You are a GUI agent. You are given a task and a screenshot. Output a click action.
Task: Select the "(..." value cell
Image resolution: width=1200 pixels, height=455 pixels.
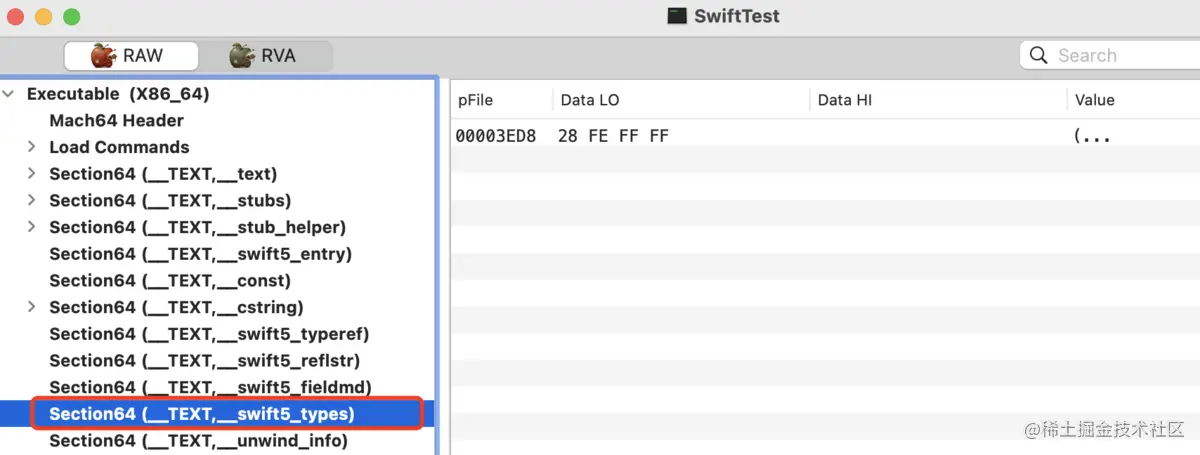1091,136
